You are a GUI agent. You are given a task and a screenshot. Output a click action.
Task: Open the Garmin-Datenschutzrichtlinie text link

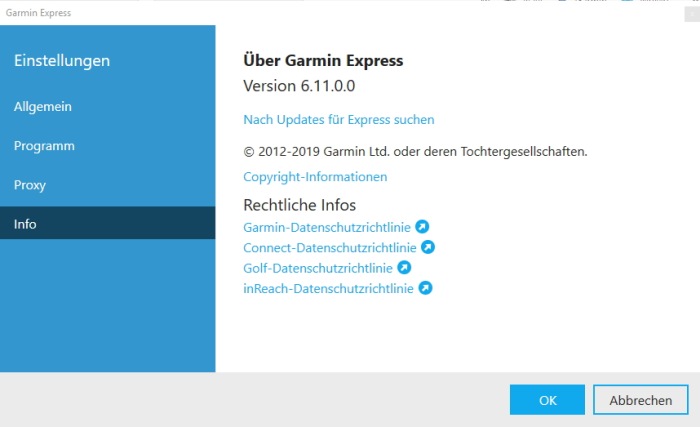(x=328, y=227)
